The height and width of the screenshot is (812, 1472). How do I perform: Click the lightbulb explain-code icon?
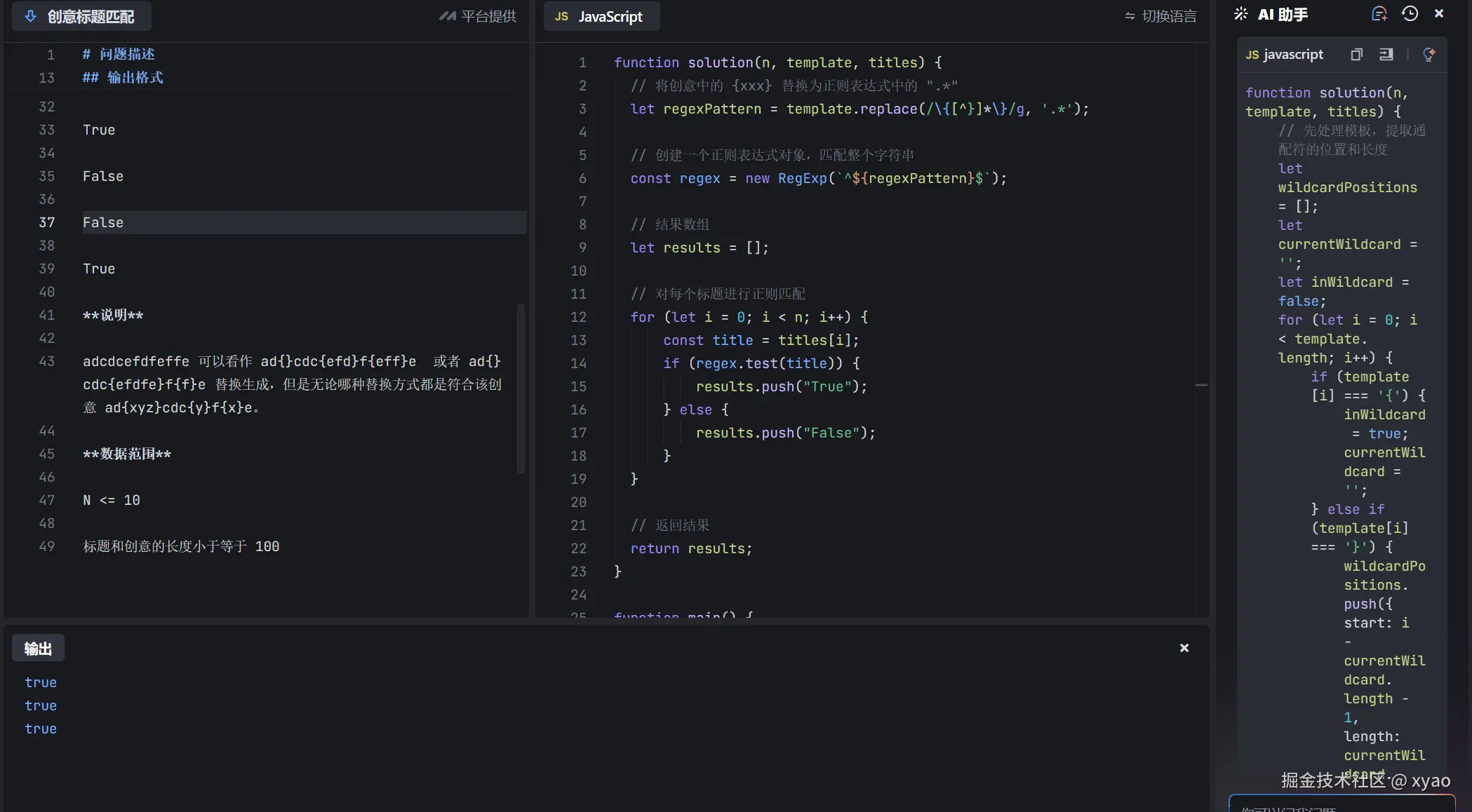pos(1428,55)
